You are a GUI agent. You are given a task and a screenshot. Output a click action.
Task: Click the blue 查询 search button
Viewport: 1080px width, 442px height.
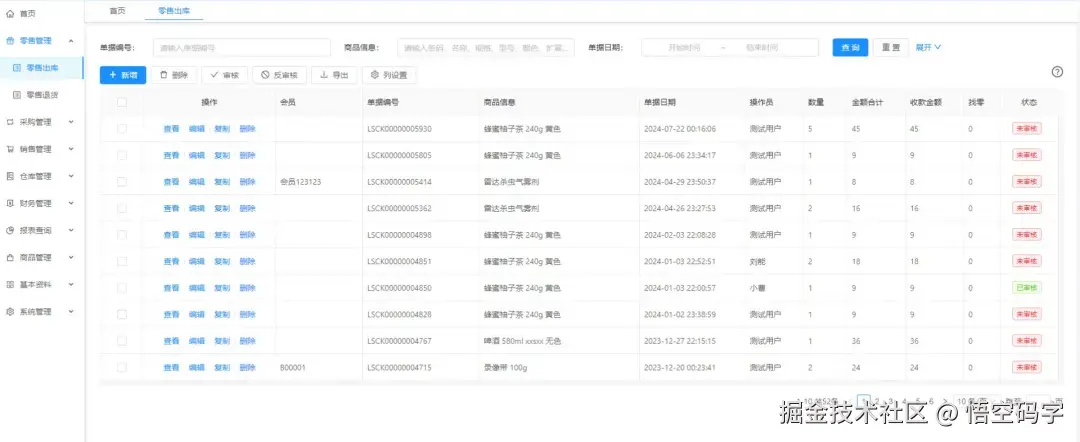tap(850, 48)
